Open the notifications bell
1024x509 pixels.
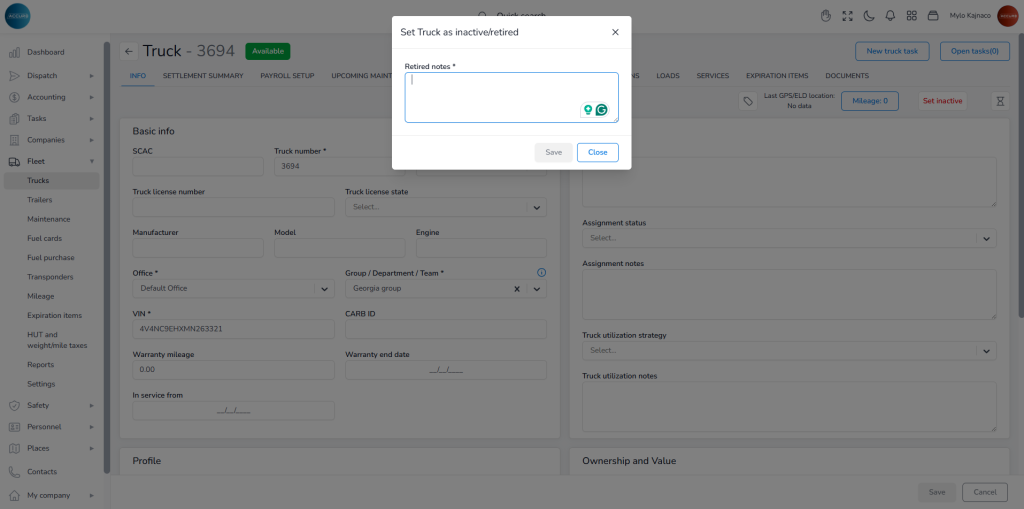click(x=890, y=16)
